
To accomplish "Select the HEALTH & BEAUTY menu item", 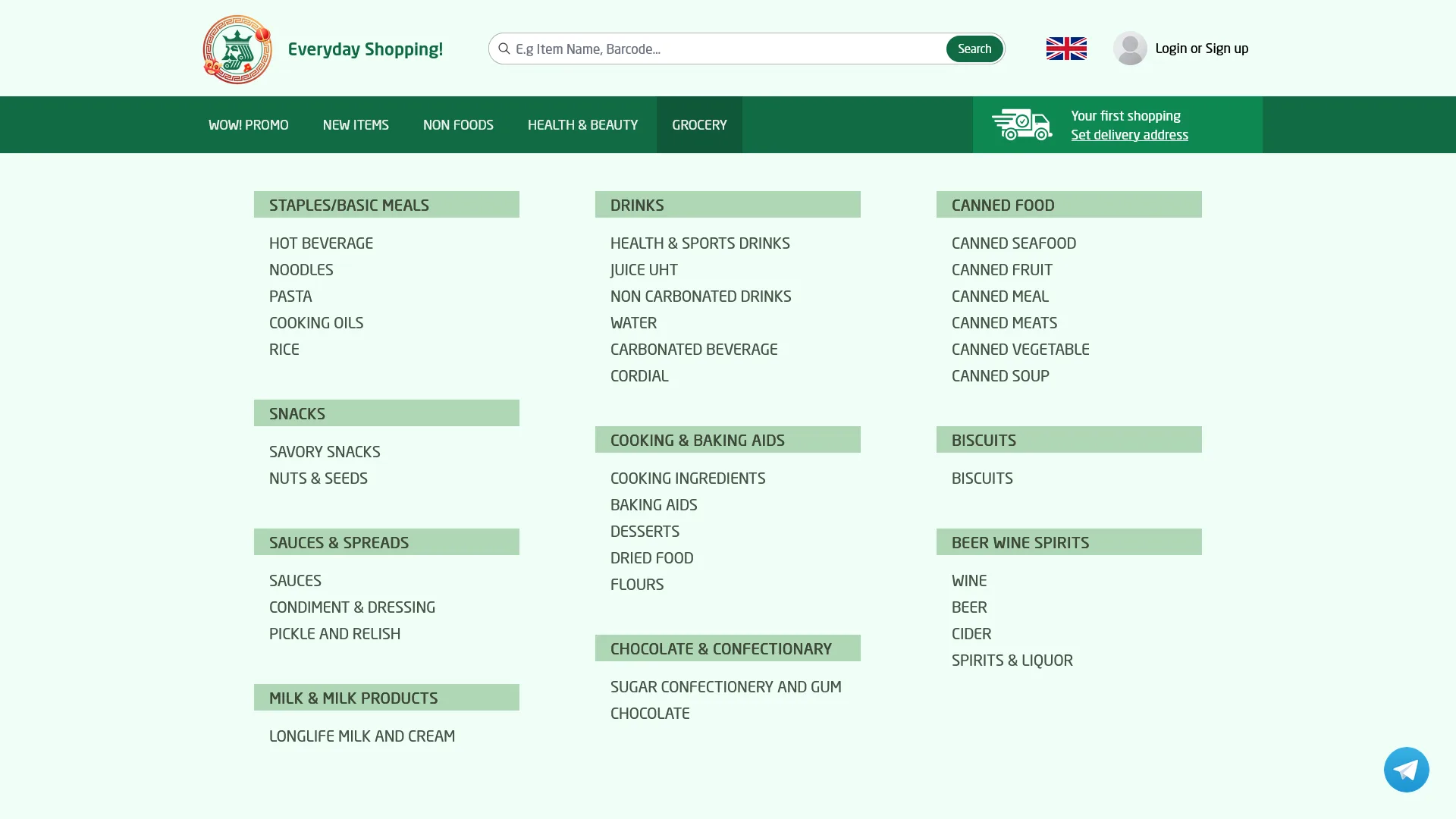I will [x=582, y=124].
